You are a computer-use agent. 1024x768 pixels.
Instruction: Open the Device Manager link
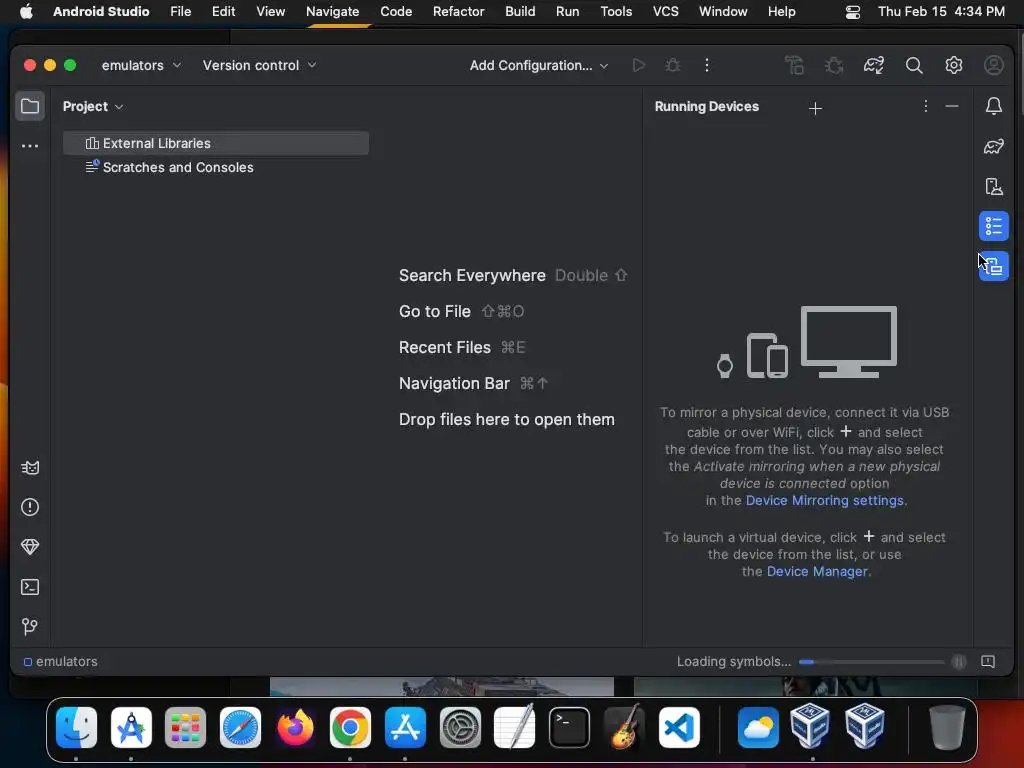tap(817, 571)
